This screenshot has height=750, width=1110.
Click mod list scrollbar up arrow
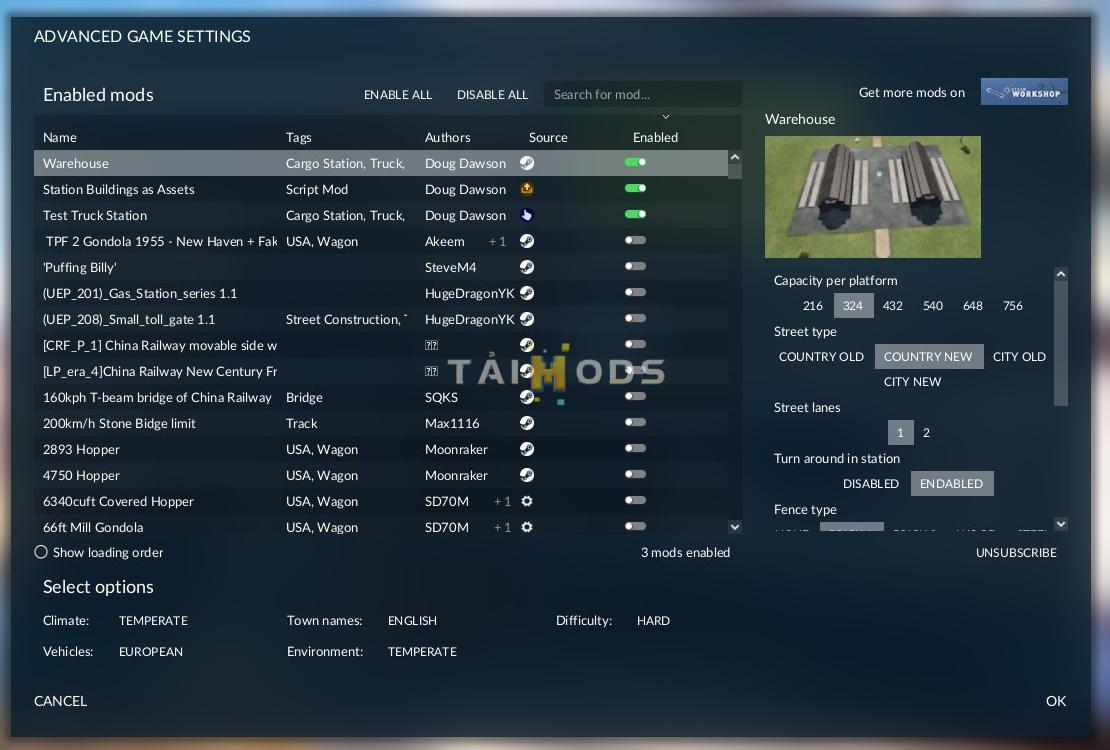[x=735, y=157]
